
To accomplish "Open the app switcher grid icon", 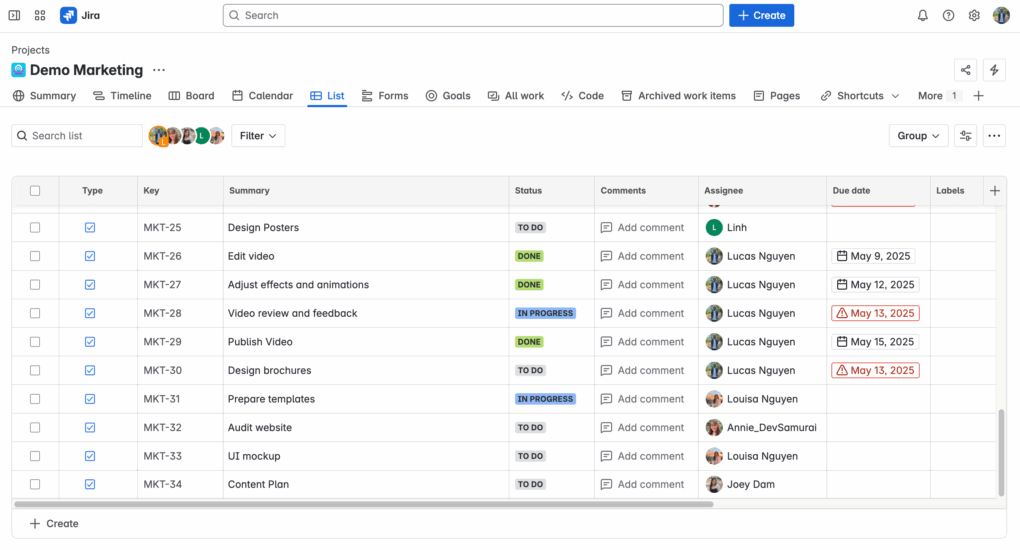I will pyautogui.click(x=40, y=15).
